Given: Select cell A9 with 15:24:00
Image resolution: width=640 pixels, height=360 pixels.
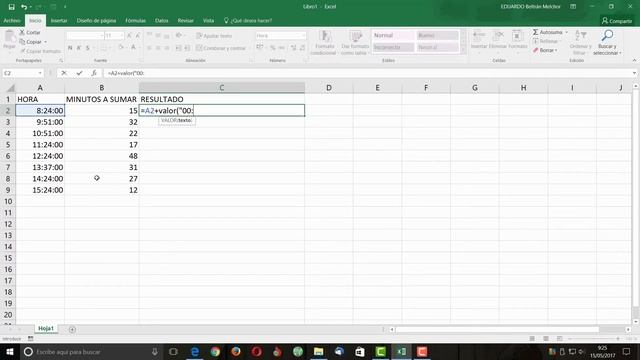Looking at the screenshot, I should pos(40,190).
